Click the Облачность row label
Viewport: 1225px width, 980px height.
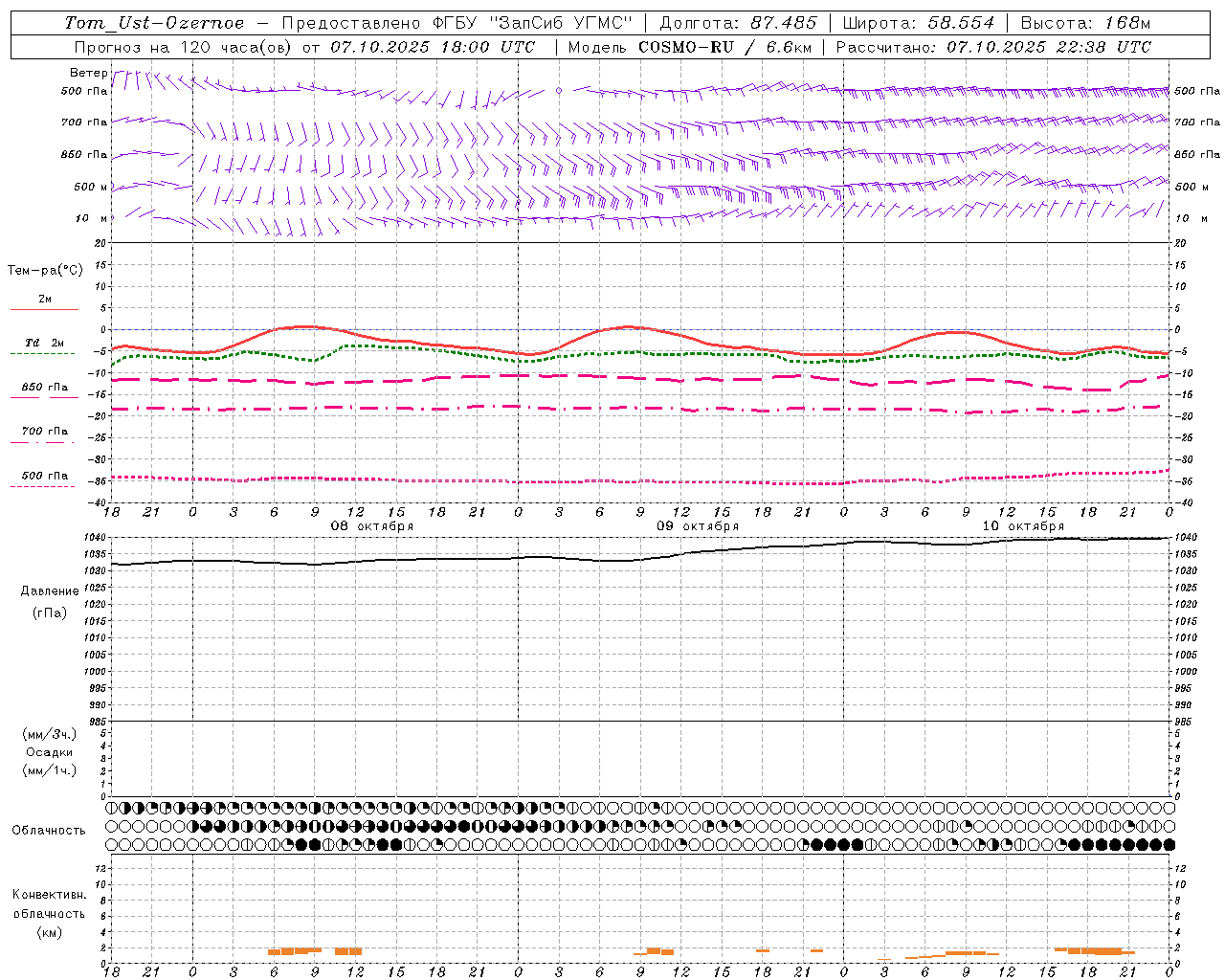point(49,831)
